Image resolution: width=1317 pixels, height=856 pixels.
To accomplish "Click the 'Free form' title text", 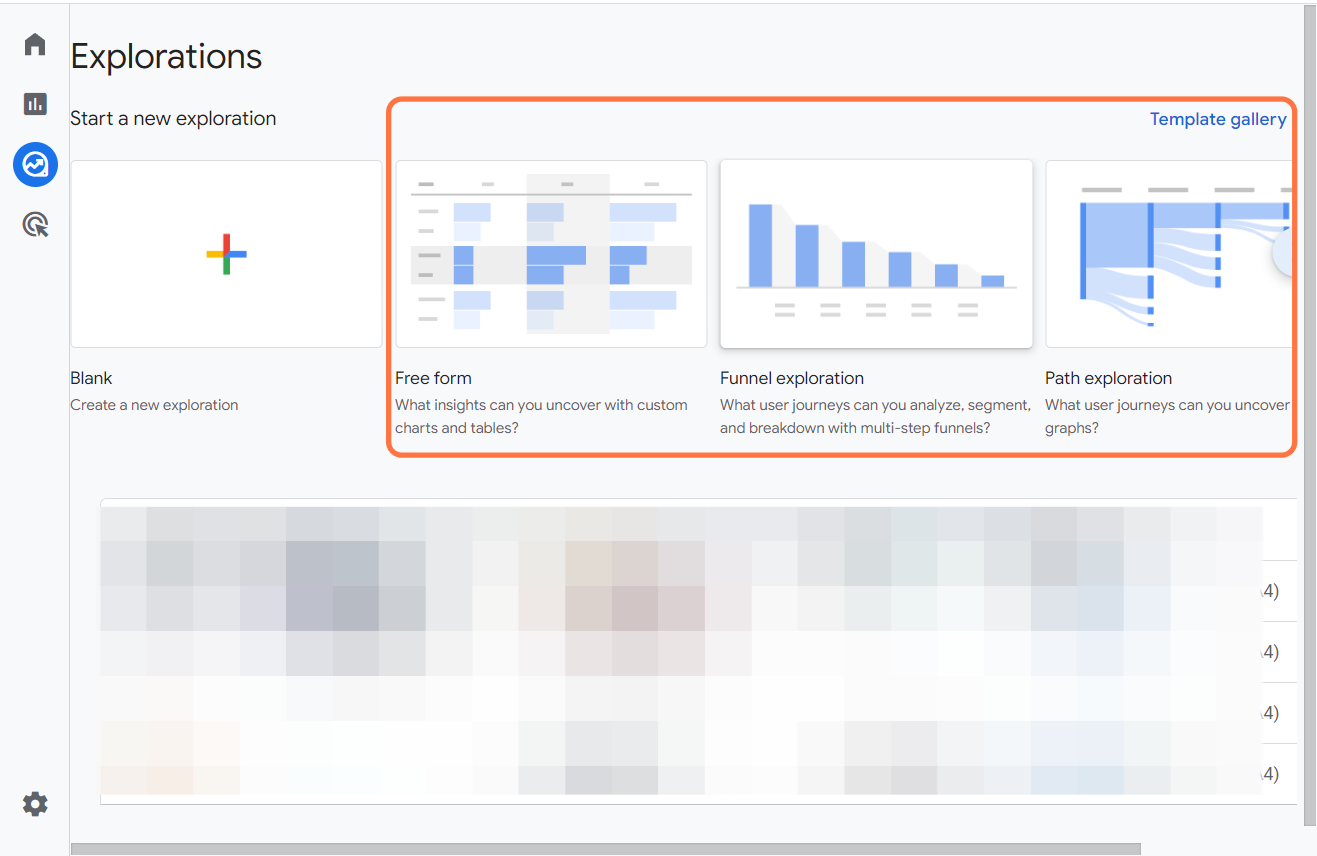I will pos(433,378).
